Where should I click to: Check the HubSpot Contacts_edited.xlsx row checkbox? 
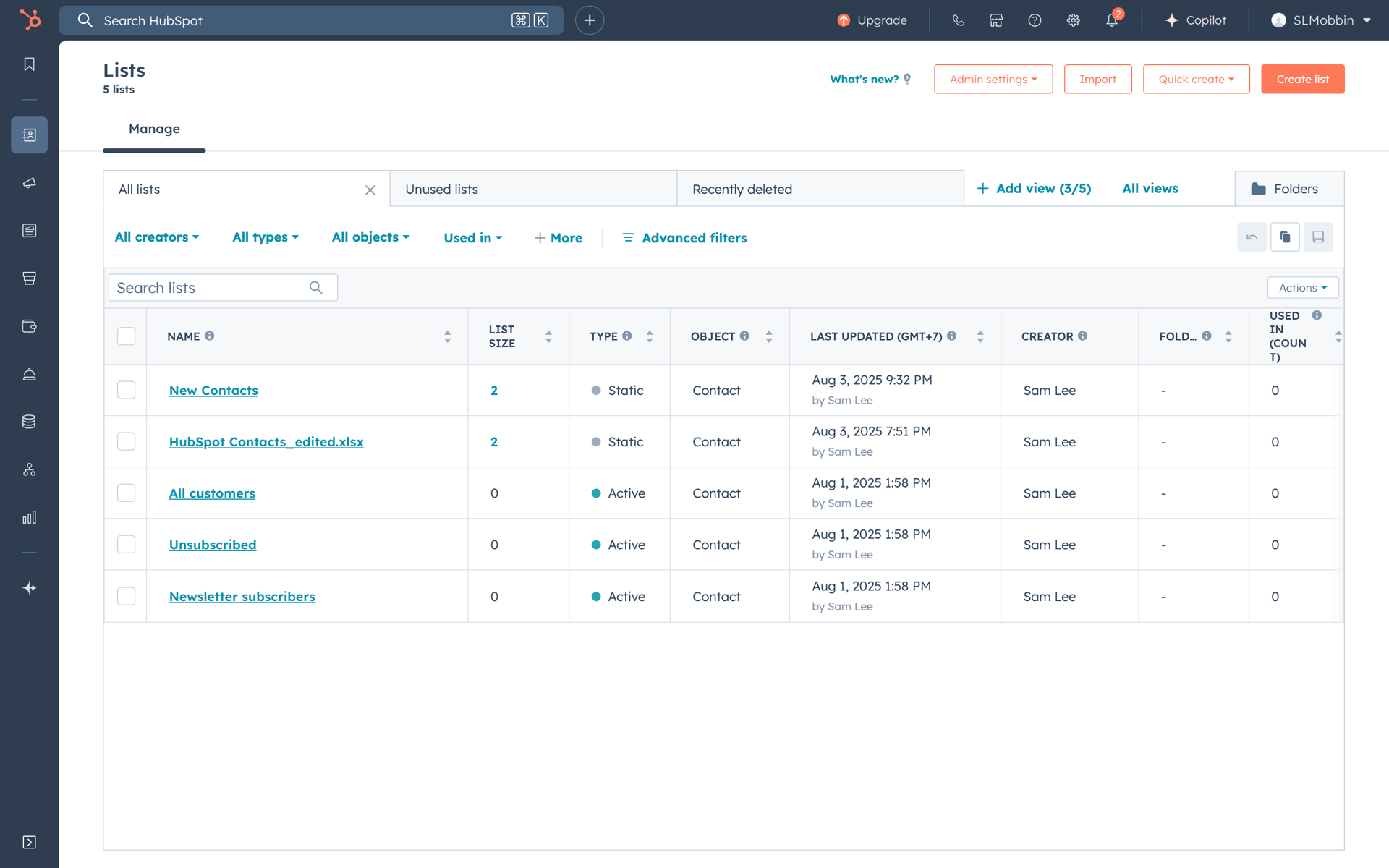pos(126,441)
